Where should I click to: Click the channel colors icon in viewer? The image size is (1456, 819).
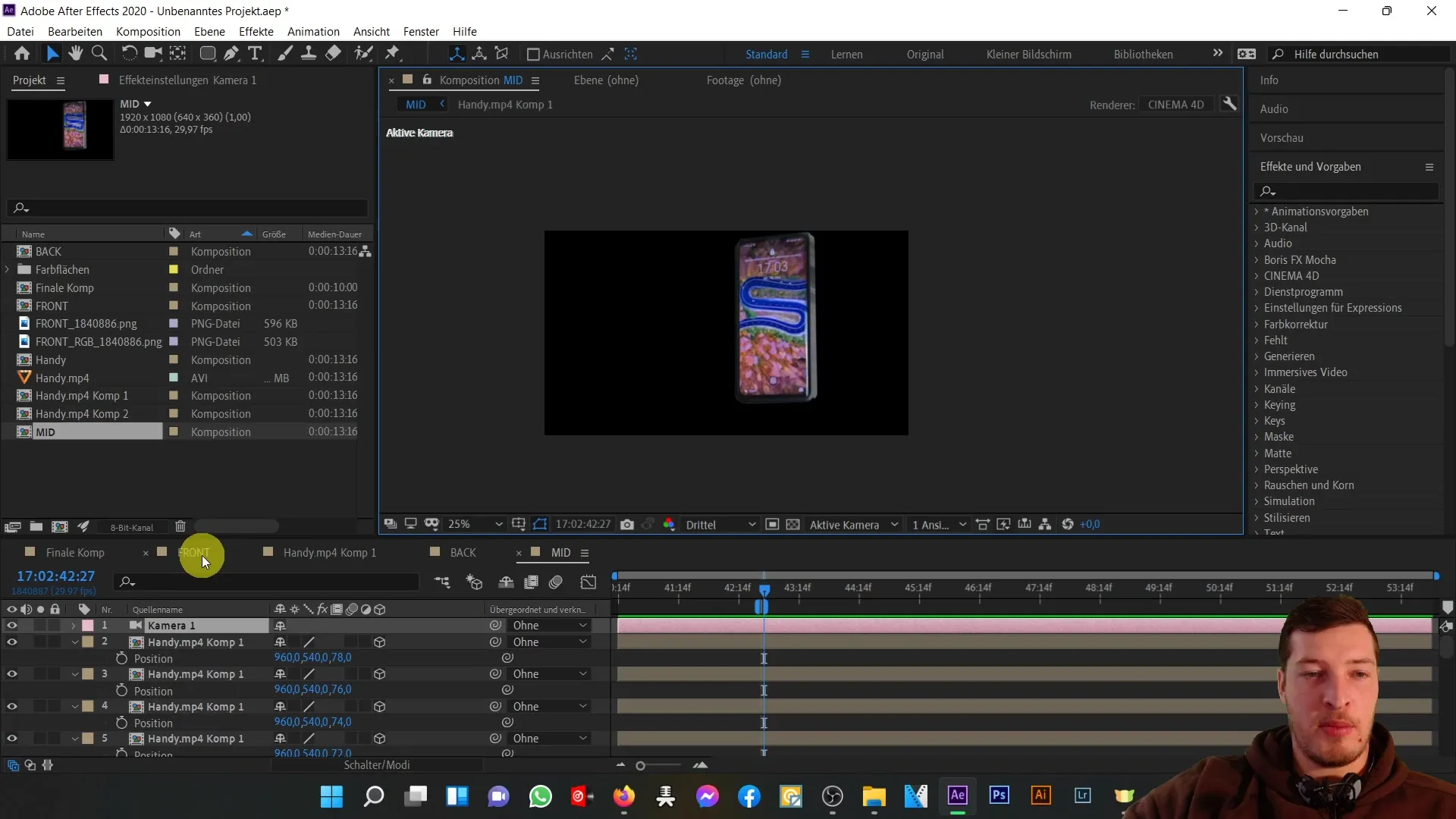coord(669,525)
